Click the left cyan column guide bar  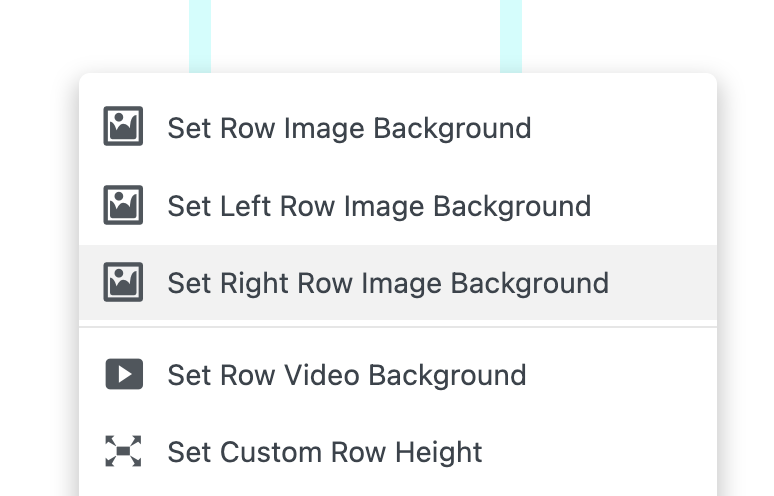[x=200, y=36]
